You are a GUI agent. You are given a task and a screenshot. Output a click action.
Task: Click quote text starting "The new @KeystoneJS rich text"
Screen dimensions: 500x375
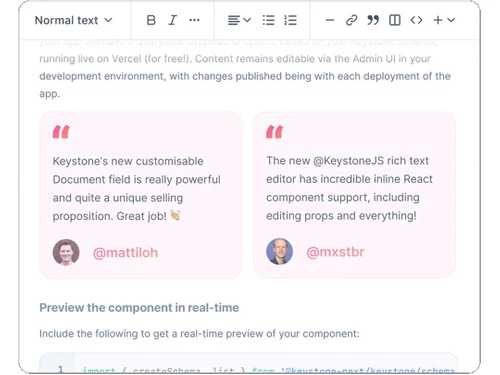pos(349,188)
